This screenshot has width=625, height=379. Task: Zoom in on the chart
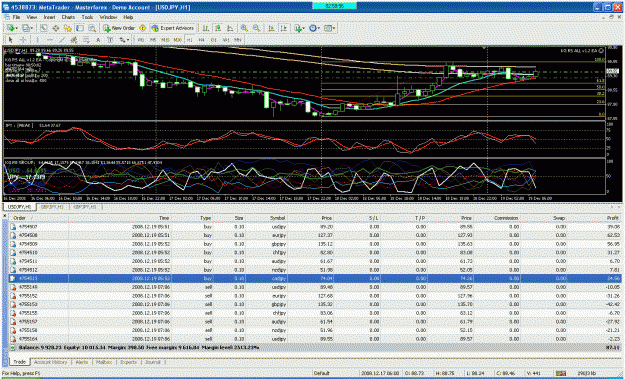(244, 28)
